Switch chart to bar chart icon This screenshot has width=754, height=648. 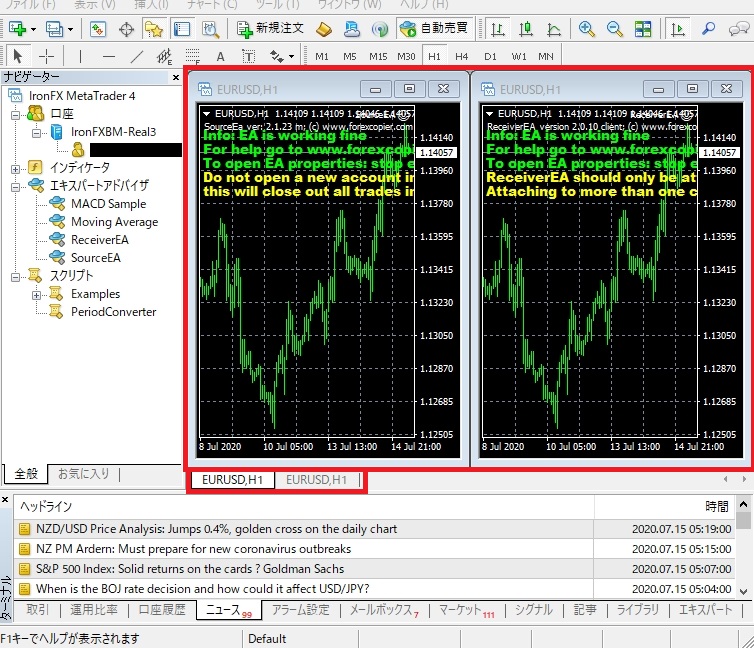tap(498, 29)
